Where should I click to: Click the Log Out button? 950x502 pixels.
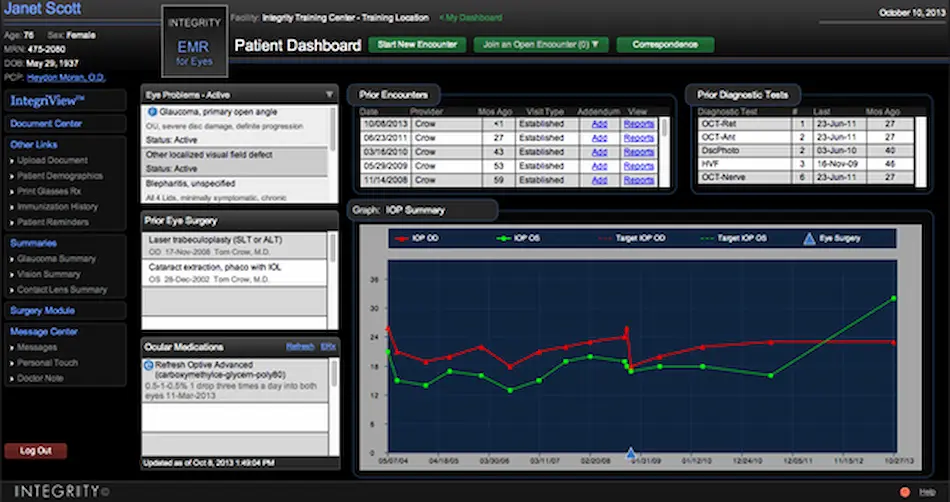pyautogui.click(x=36, y=451)
